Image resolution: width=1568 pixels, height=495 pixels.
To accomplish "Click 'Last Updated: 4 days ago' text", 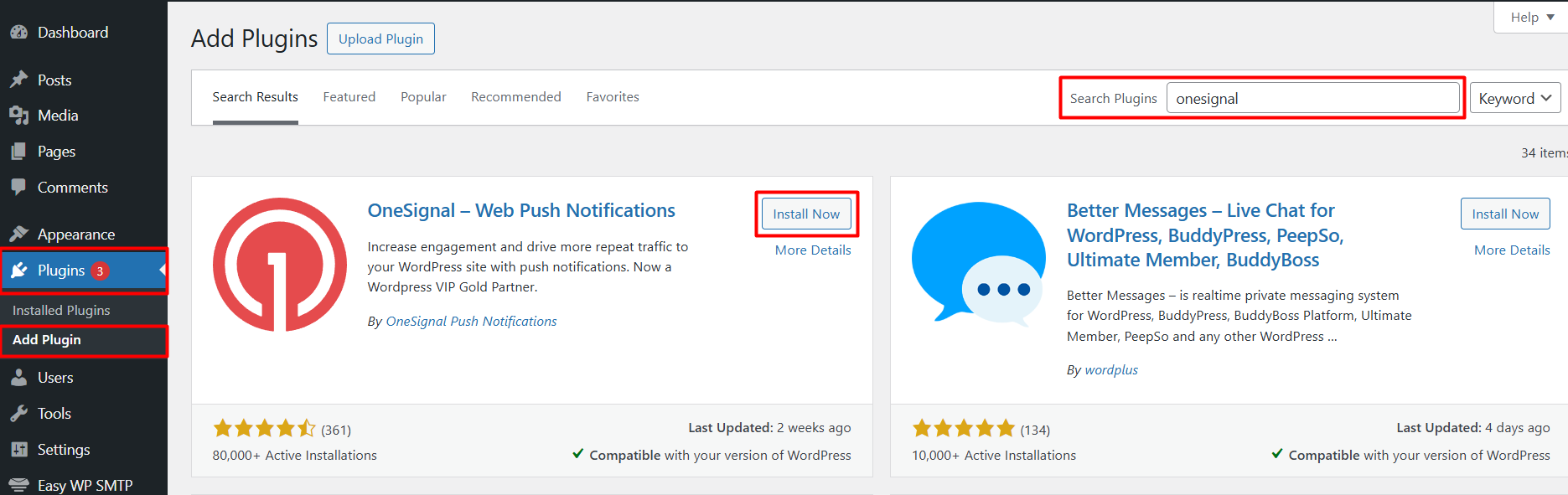I will click(1473, 427).
